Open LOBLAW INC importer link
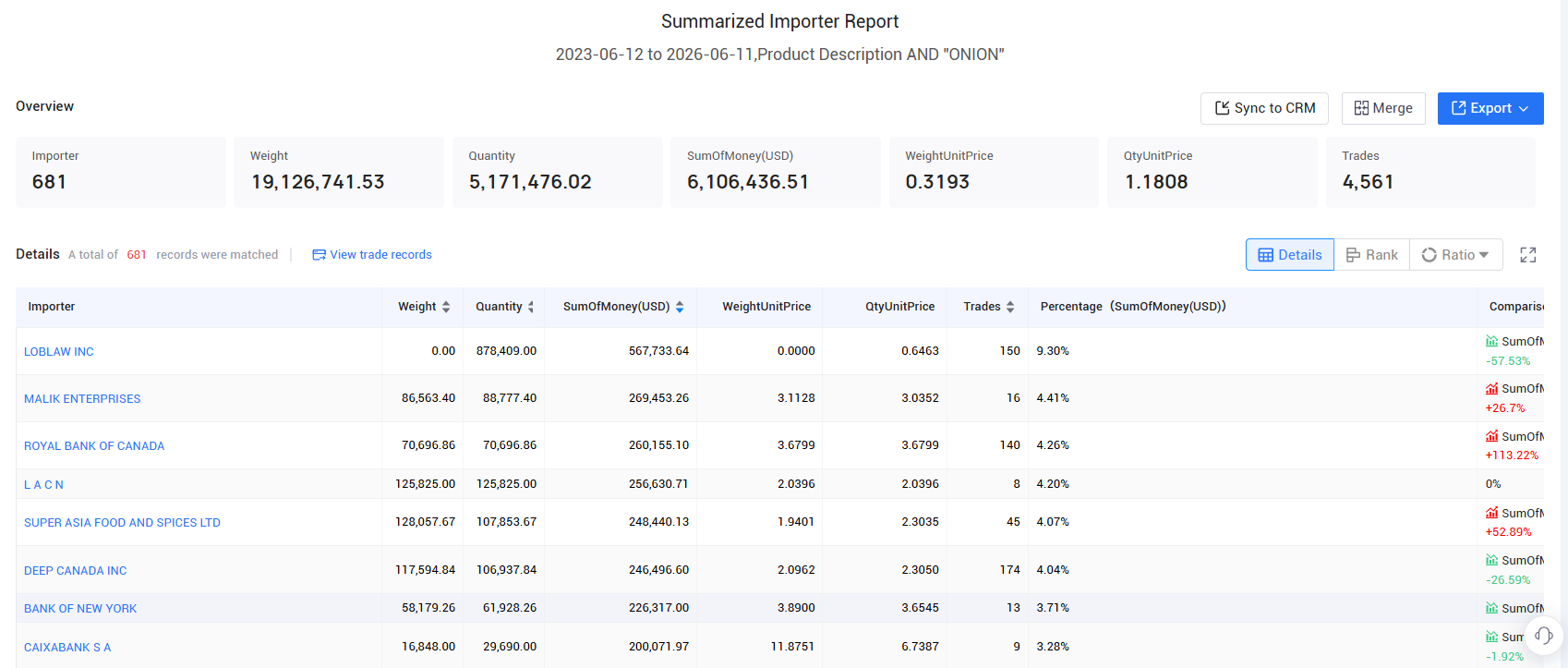This screenshot has height=668, width=1568. coord(59,352)
